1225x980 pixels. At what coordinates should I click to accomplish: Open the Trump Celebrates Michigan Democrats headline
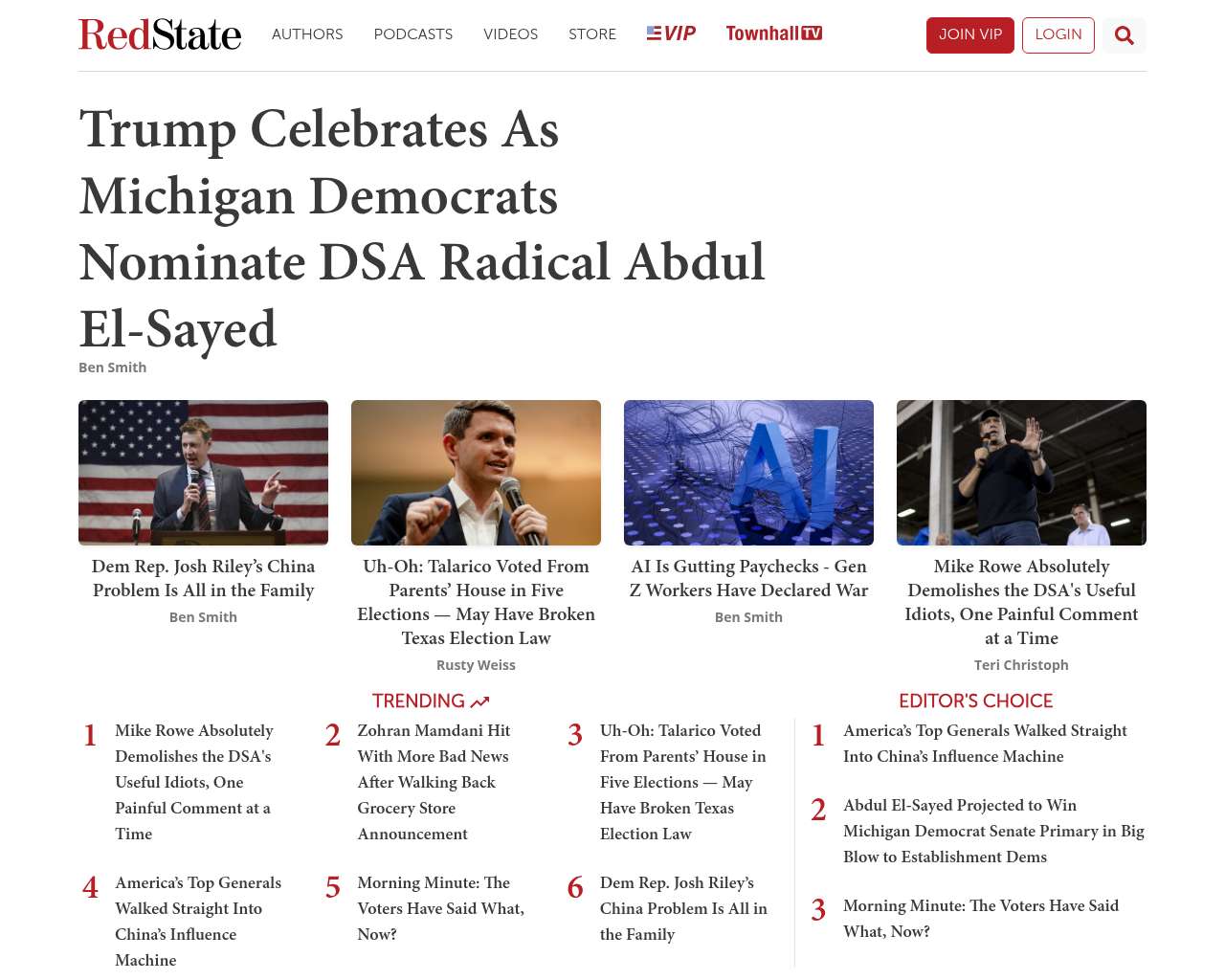coord(422,229)
